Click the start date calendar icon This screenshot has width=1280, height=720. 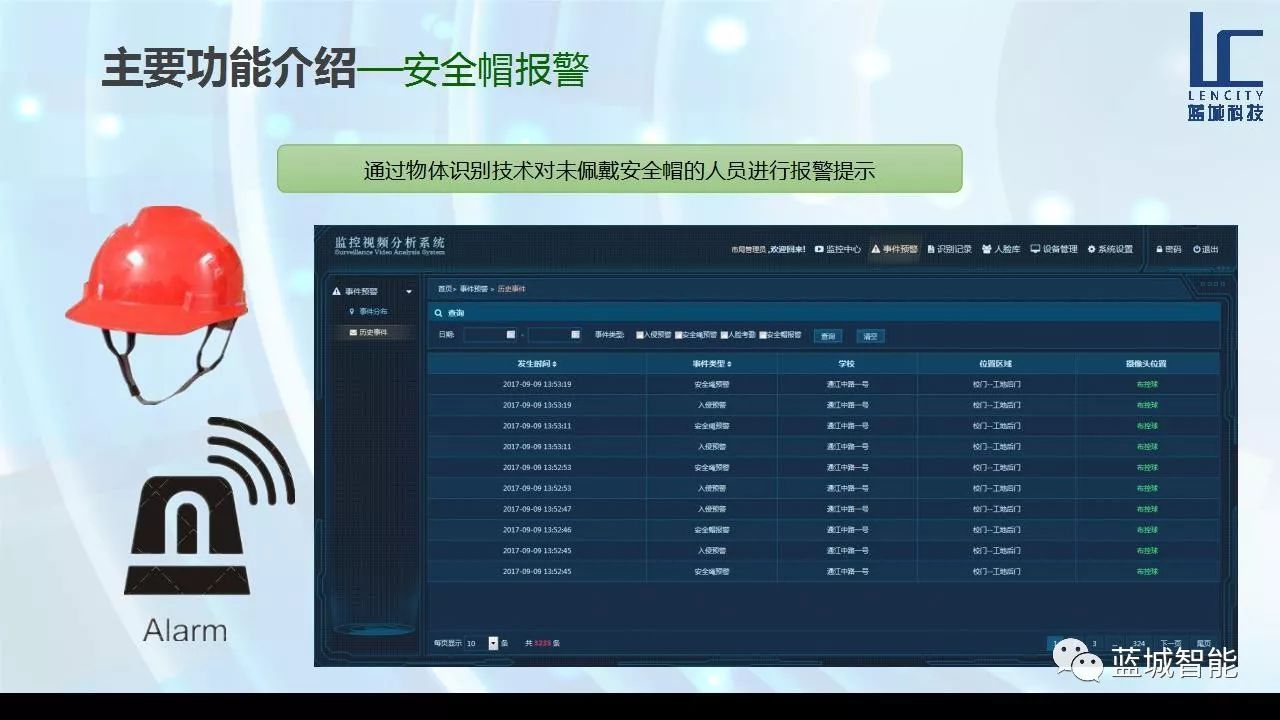511,335
